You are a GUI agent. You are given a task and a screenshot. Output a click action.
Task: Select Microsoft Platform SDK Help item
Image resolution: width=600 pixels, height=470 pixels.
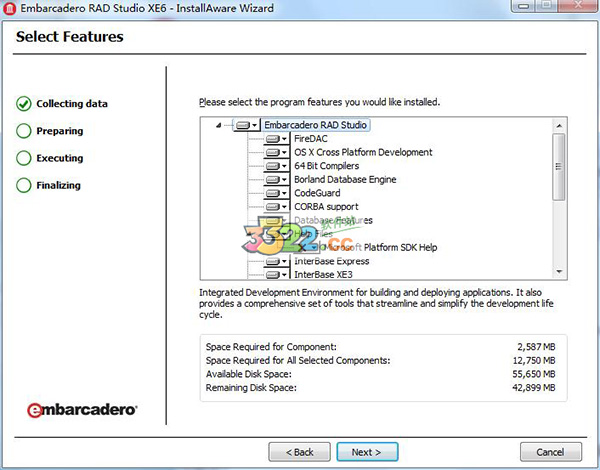pyautogui.click(x=381, y=248)
